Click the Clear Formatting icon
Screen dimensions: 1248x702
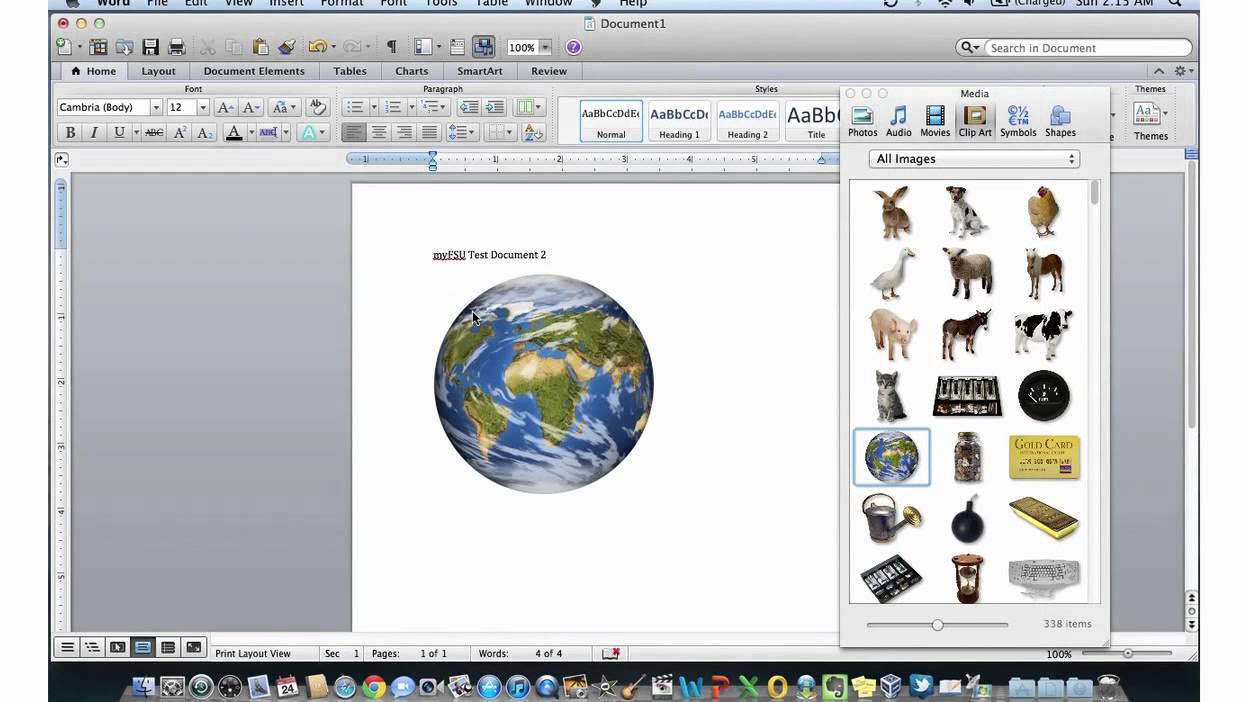pyautogui.click(x=317, y=107)
